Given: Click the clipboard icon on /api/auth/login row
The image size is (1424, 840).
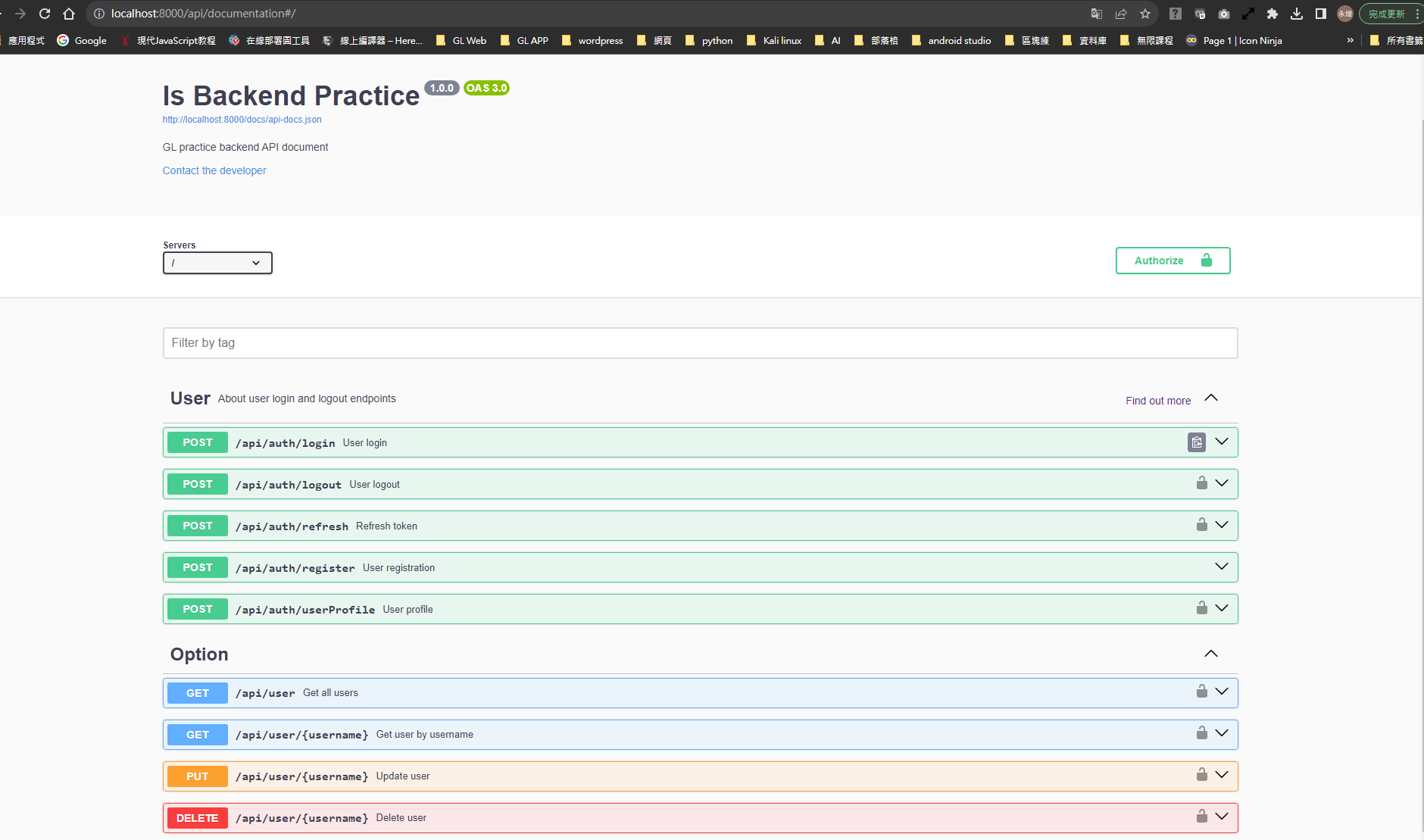Looking at the screenshot, I should pyautogui.click(x=1196, y=442).
